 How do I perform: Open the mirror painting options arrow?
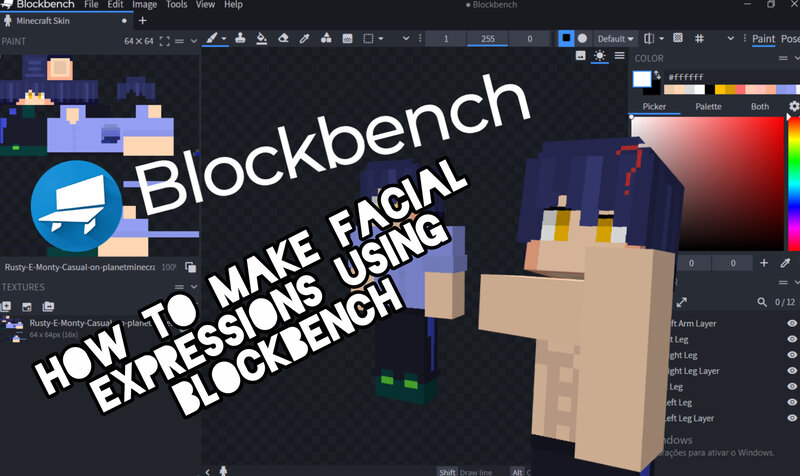[x=662, y=39]
